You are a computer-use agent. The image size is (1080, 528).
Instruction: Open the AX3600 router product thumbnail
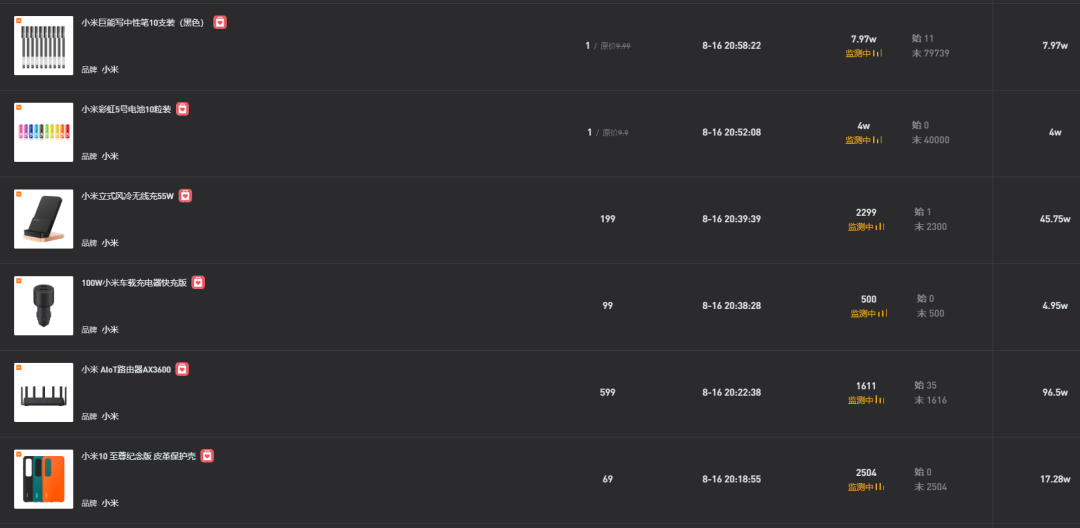coord(43,392)
